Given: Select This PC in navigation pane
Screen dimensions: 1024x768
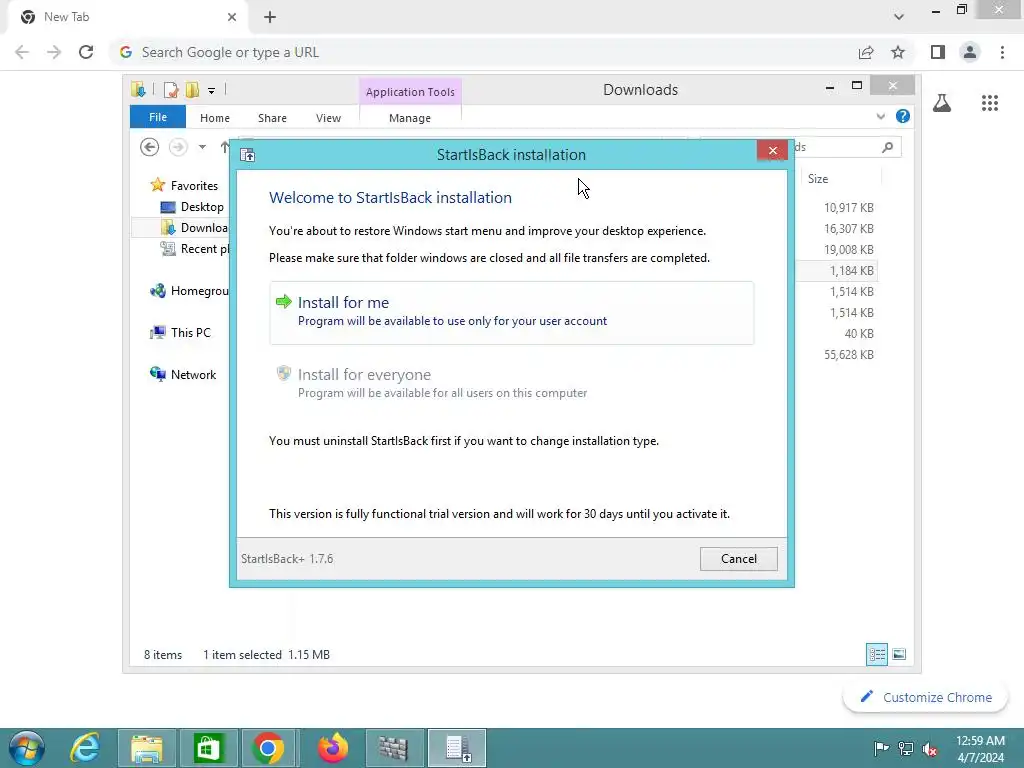Looking at the screenshot, I should [180, 332].
